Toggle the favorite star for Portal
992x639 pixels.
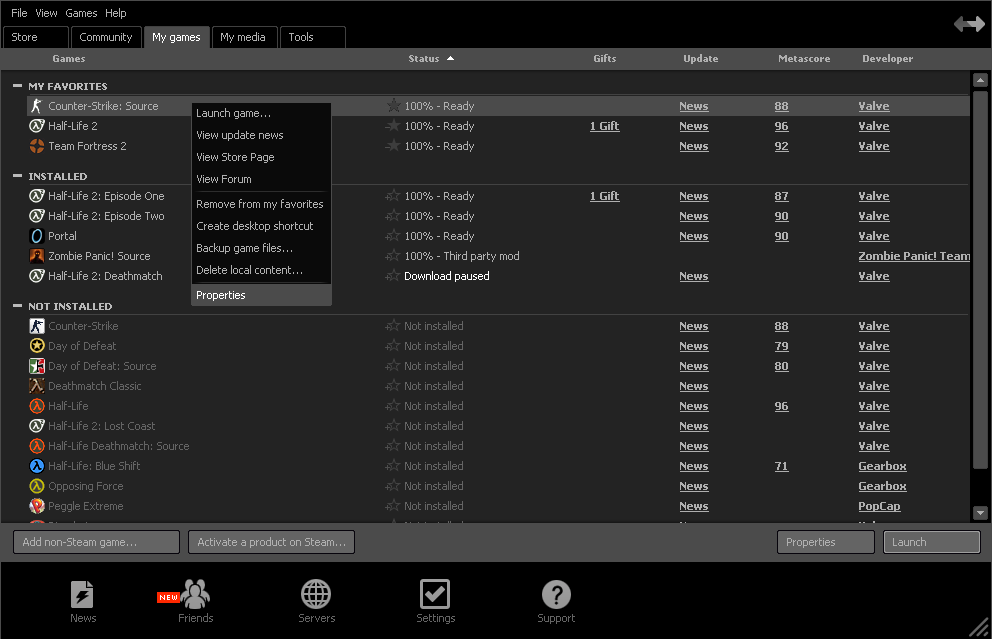pos(393,236)
